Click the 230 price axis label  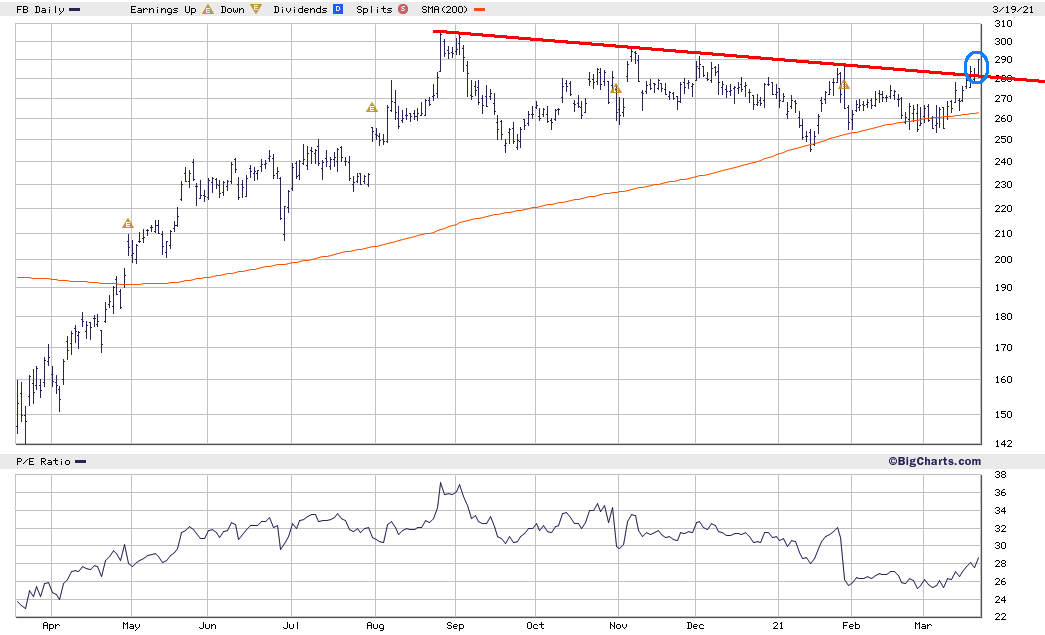tap(1003, 185)
